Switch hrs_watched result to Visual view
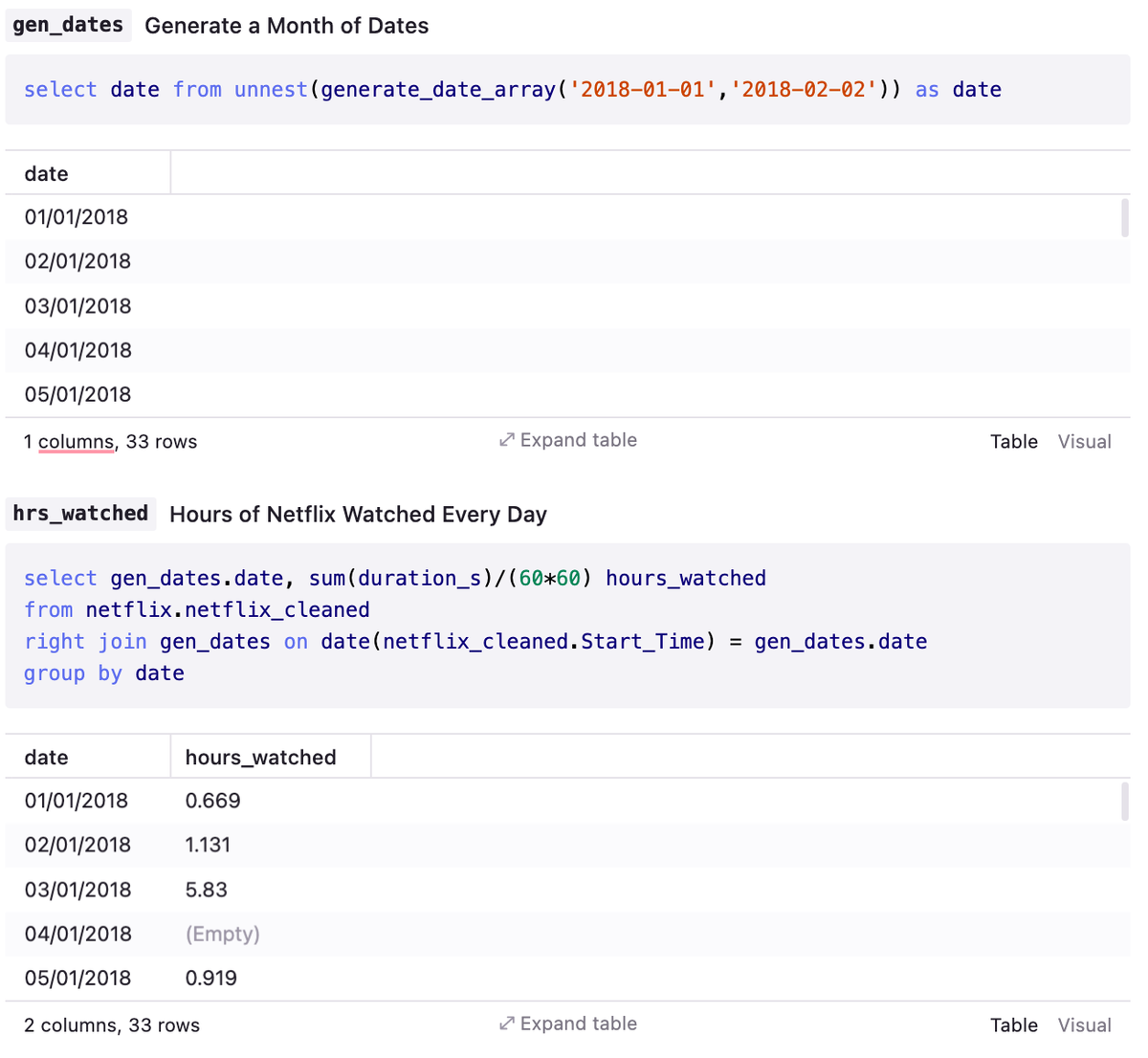The width and height of the screenshot is (1148, 1058). pos(1084,1025)
